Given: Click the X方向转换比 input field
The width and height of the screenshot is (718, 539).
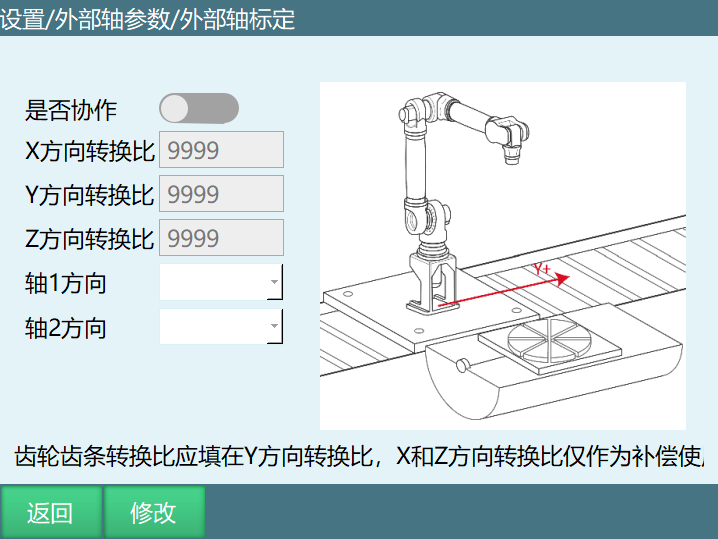Looking at the screenshot, I should (x=221, y=150).
